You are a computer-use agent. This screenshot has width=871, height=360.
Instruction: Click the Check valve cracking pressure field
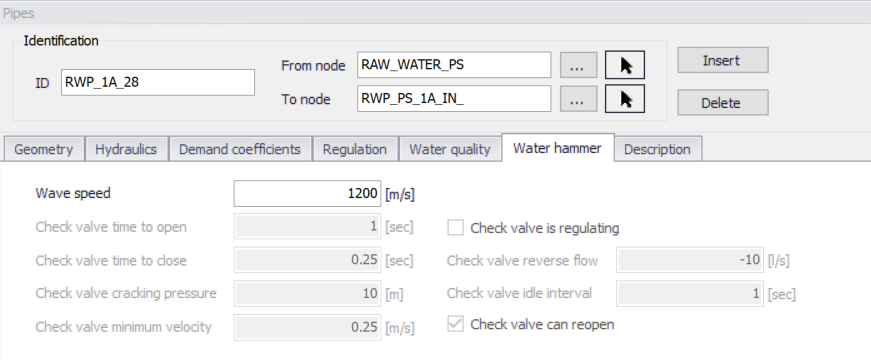(307, 293)
